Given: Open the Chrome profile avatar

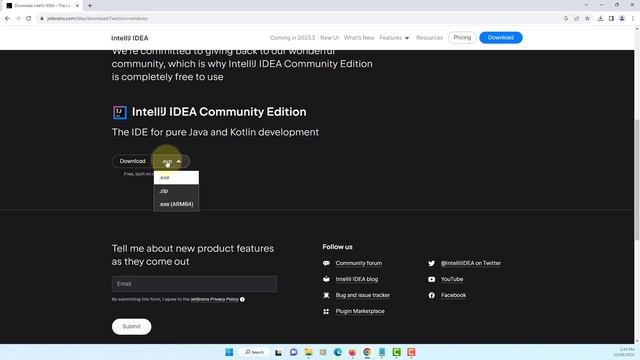Looking at the screenshot, I should point(622,18).
